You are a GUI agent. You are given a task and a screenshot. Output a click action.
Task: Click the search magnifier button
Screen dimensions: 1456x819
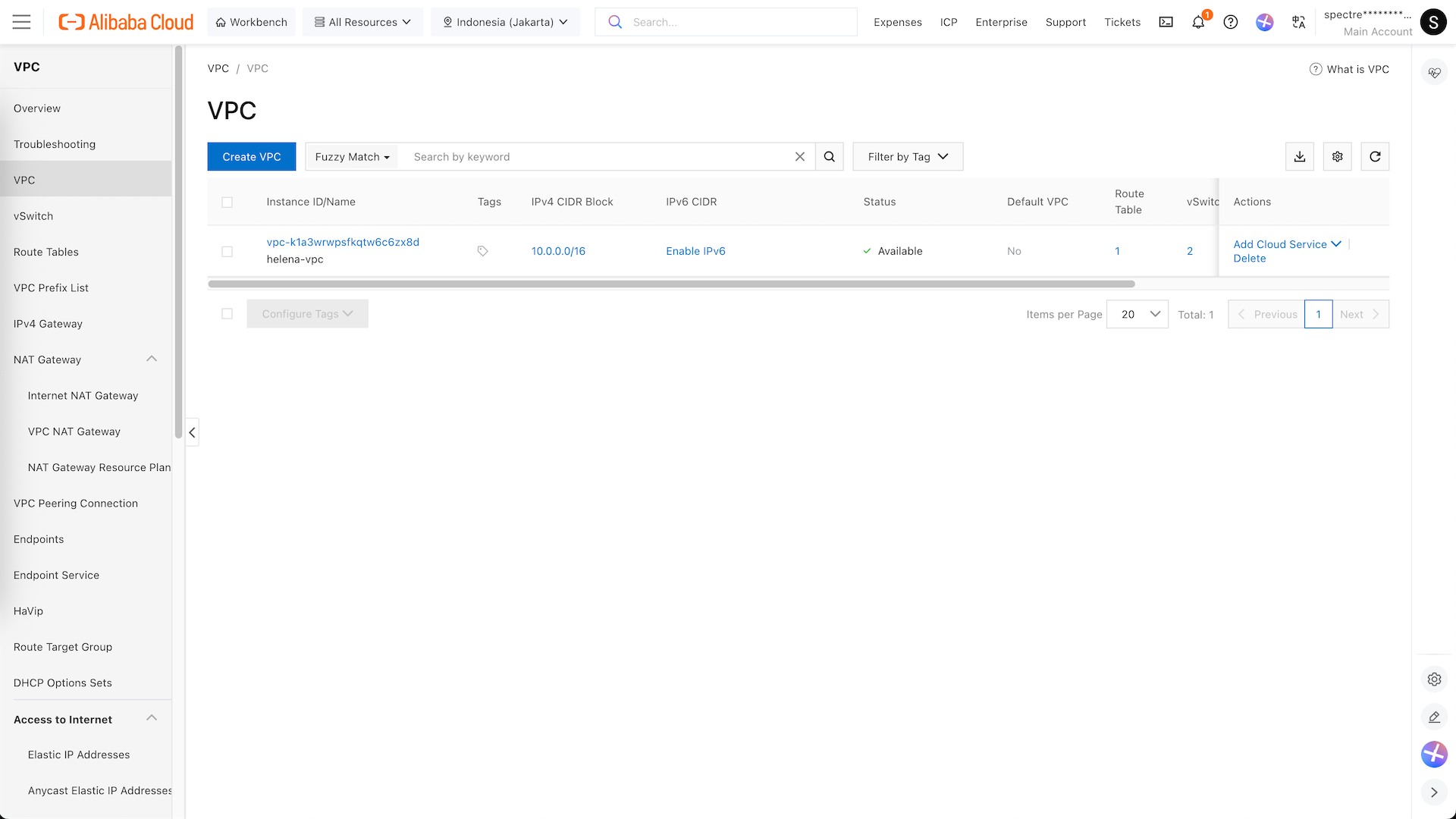pyautogui.click(x=829, y=156)
